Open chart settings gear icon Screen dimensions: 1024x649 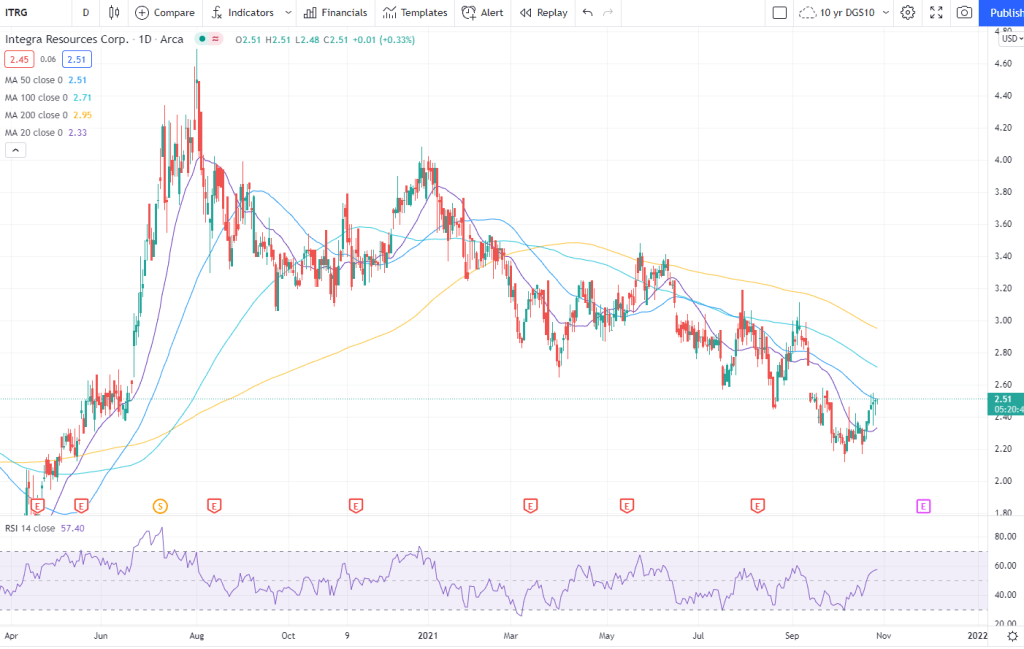(x=907, y=13)
